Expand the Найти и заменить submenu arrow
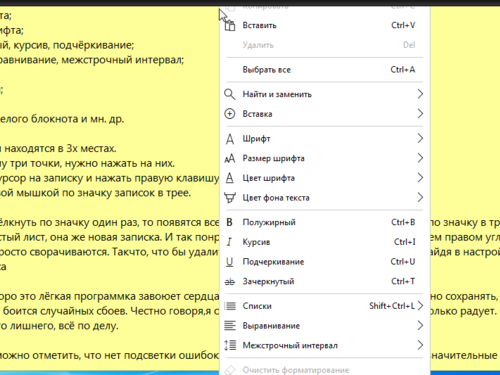 point(420,94)
